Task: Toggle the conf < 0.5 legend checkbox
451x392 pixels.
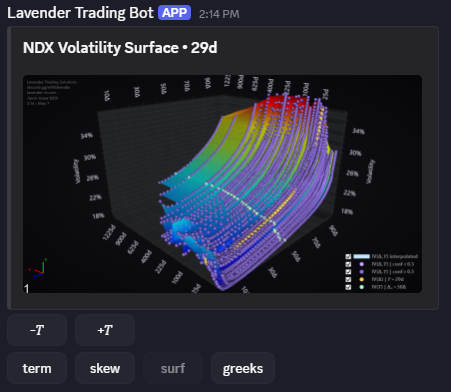Action: click(x=348, y=264)
